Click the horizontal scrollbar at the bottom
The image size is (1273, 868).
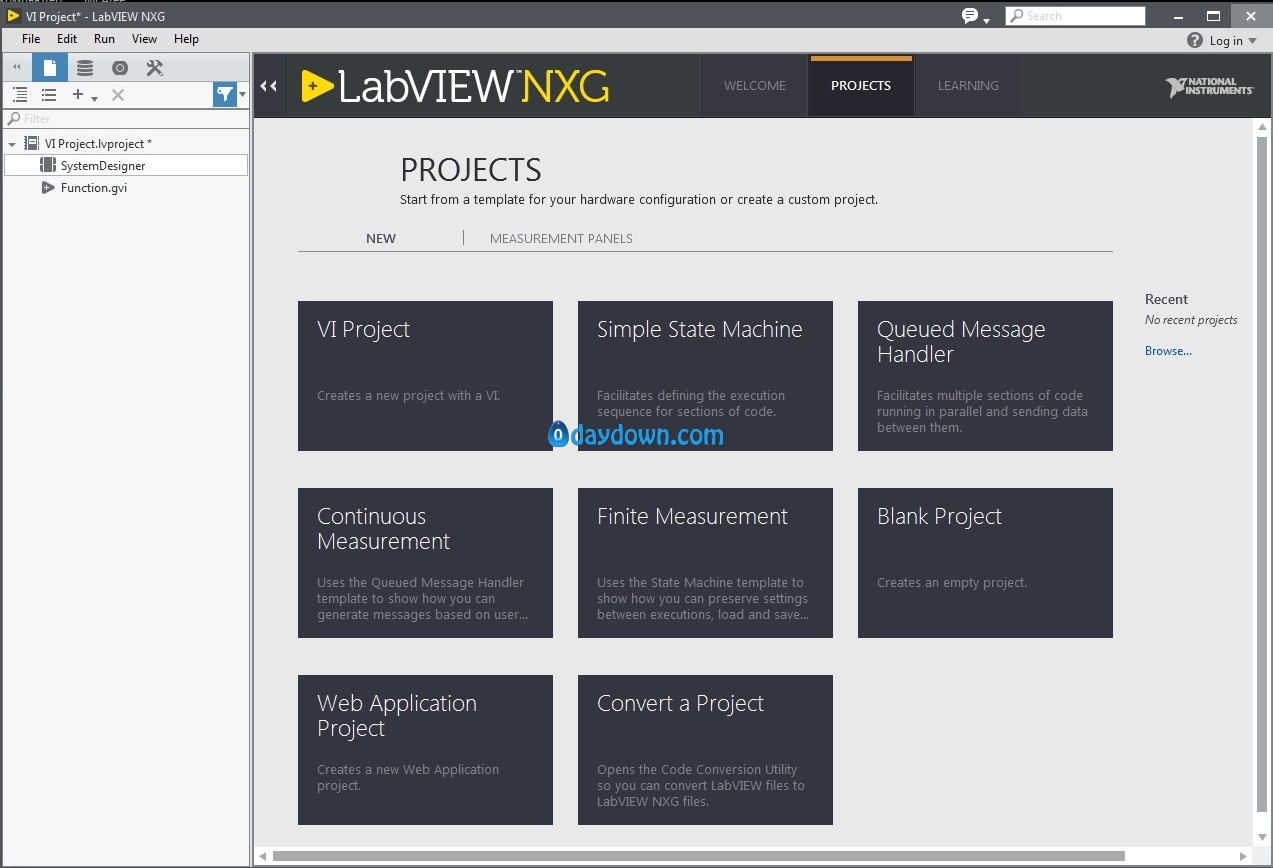[x=699, y=856]
